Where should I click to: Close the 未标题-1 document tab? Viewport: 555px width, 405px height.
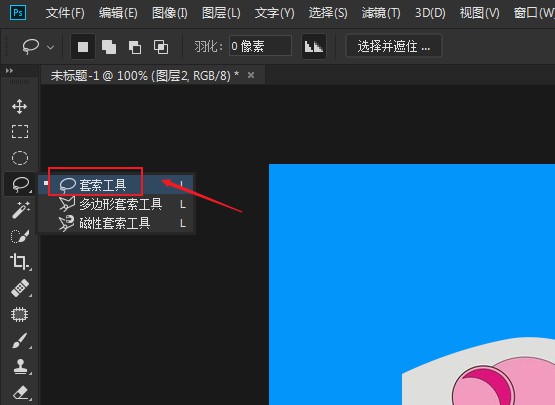tap(251, 75)
